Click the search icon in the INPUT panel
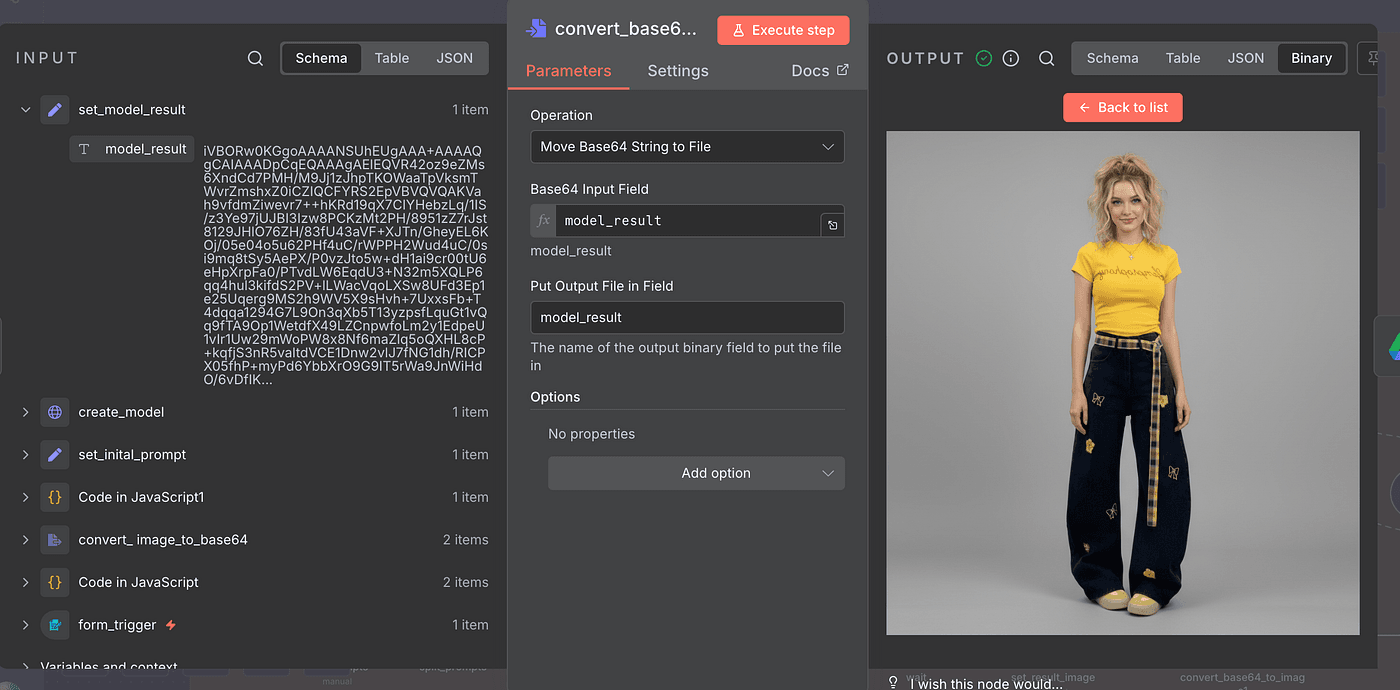Viewport: 1400px width, 690px height. tap(255, 58)
